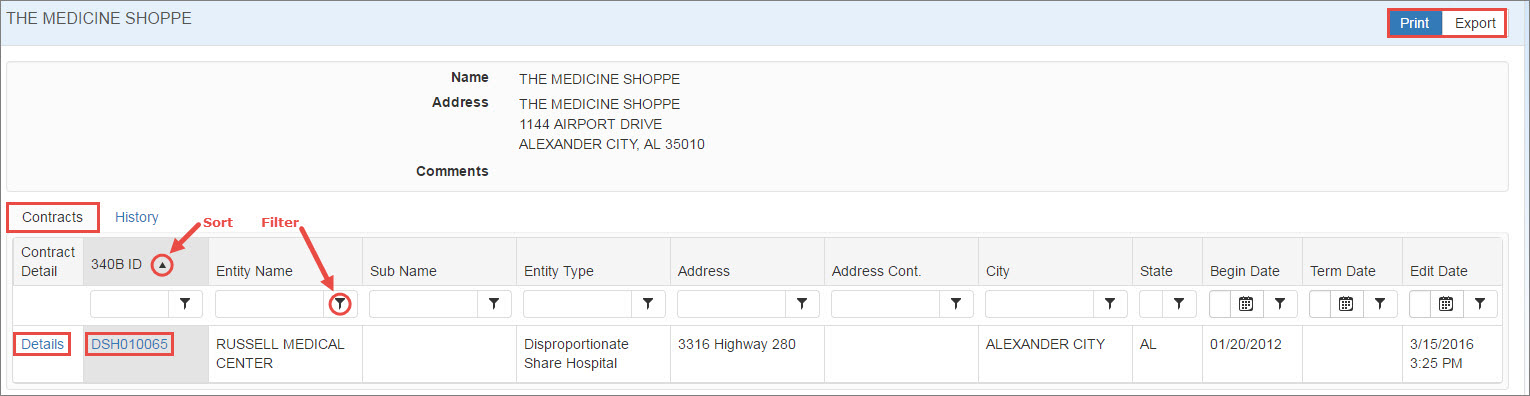Open the State column filter funnel

tap(1178, 303)
